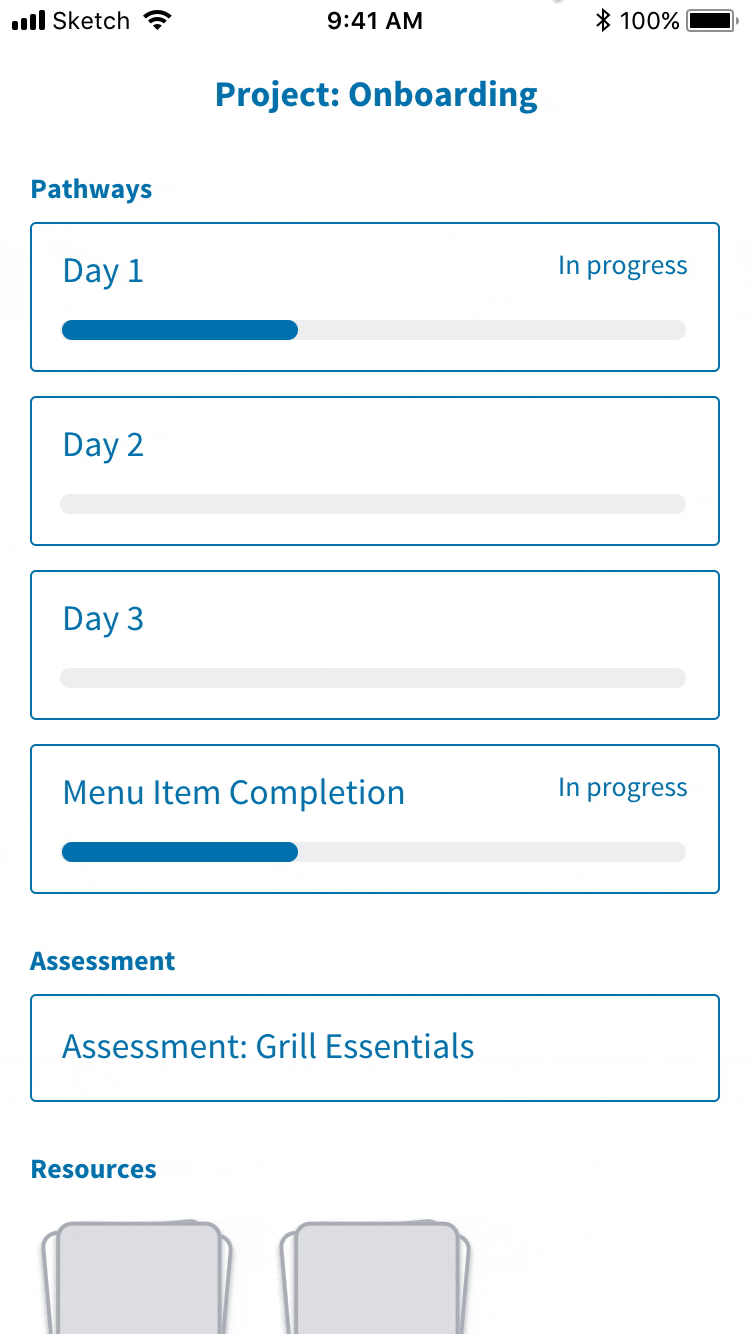Tap the Project: Onboarding title

pos(376,95)
